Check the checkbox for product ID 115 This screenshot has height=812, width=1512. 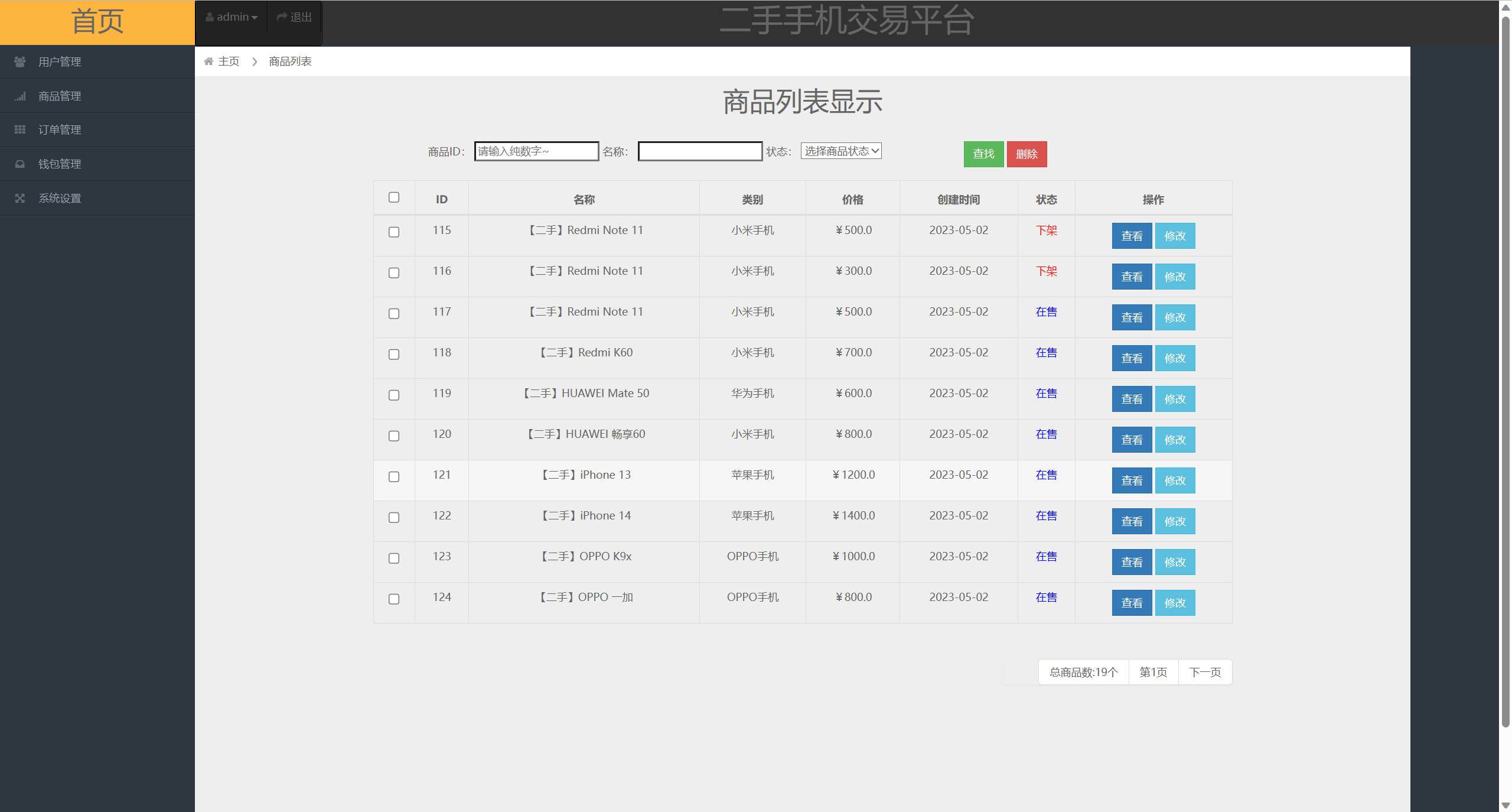pyautogui.click(x=394, y=233)
